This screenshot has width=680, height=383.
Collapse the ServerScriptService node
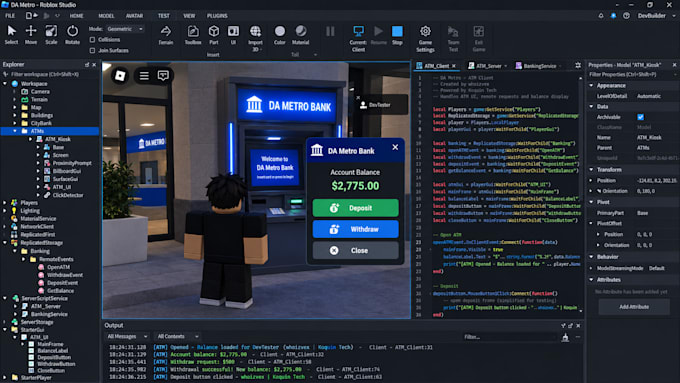[5, 298]
